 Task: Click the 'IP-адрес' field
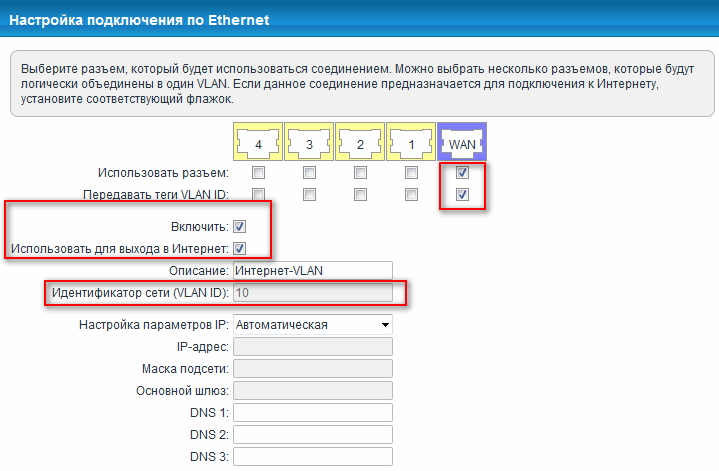click(x=312, y=346)
